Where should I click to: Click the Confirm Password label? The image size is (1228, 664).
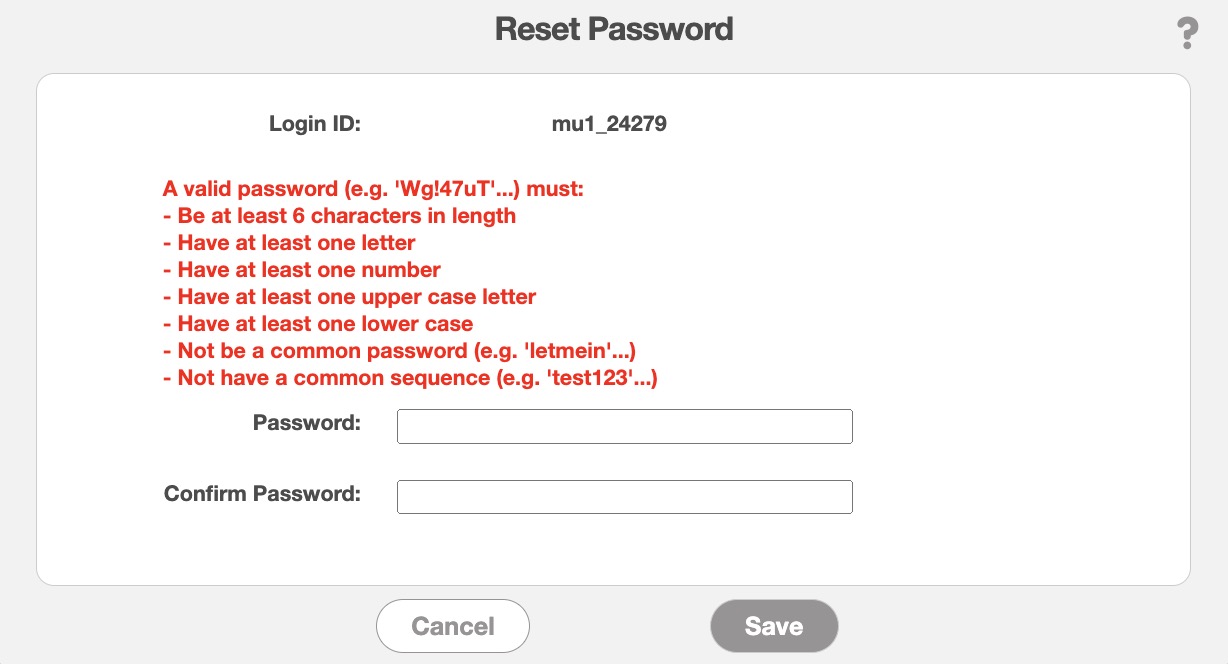[262, 494]
